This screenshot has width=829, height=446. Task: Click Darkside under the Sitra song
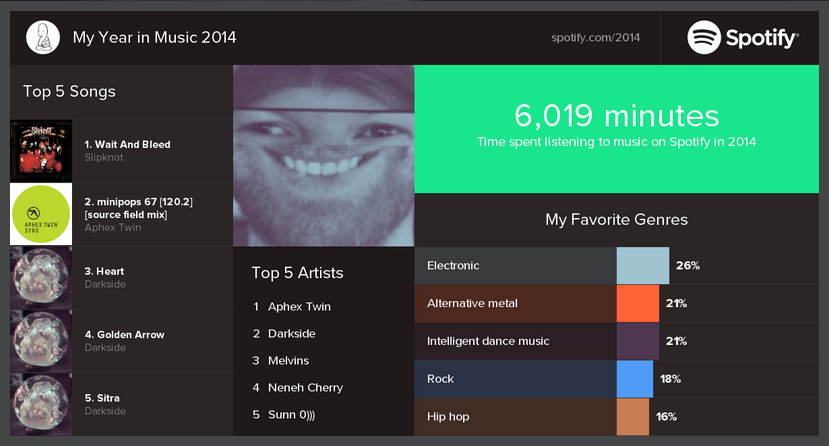pyautogui.click(x=105, y=411)
